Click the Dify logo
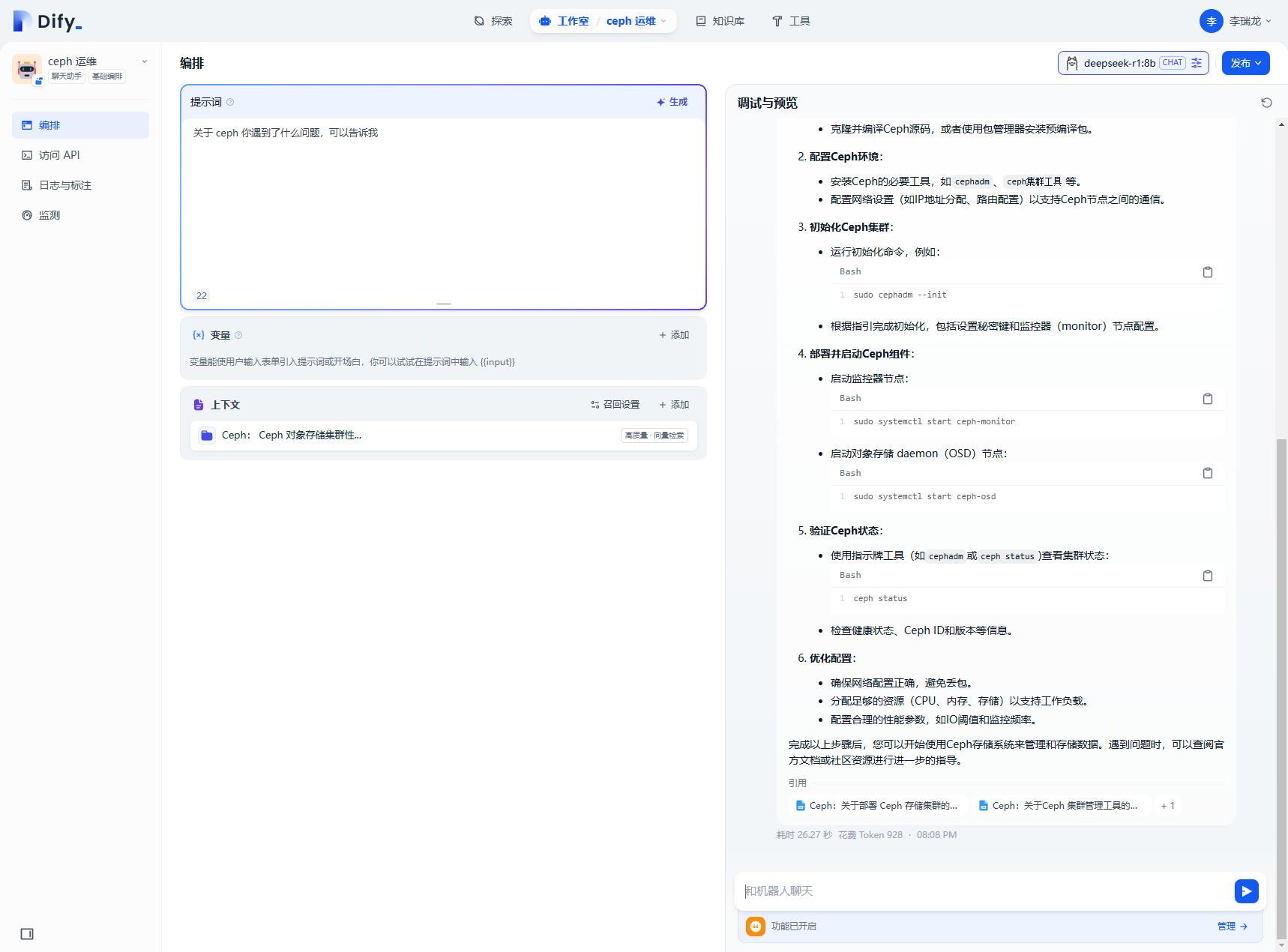 (x=47, y=21)
